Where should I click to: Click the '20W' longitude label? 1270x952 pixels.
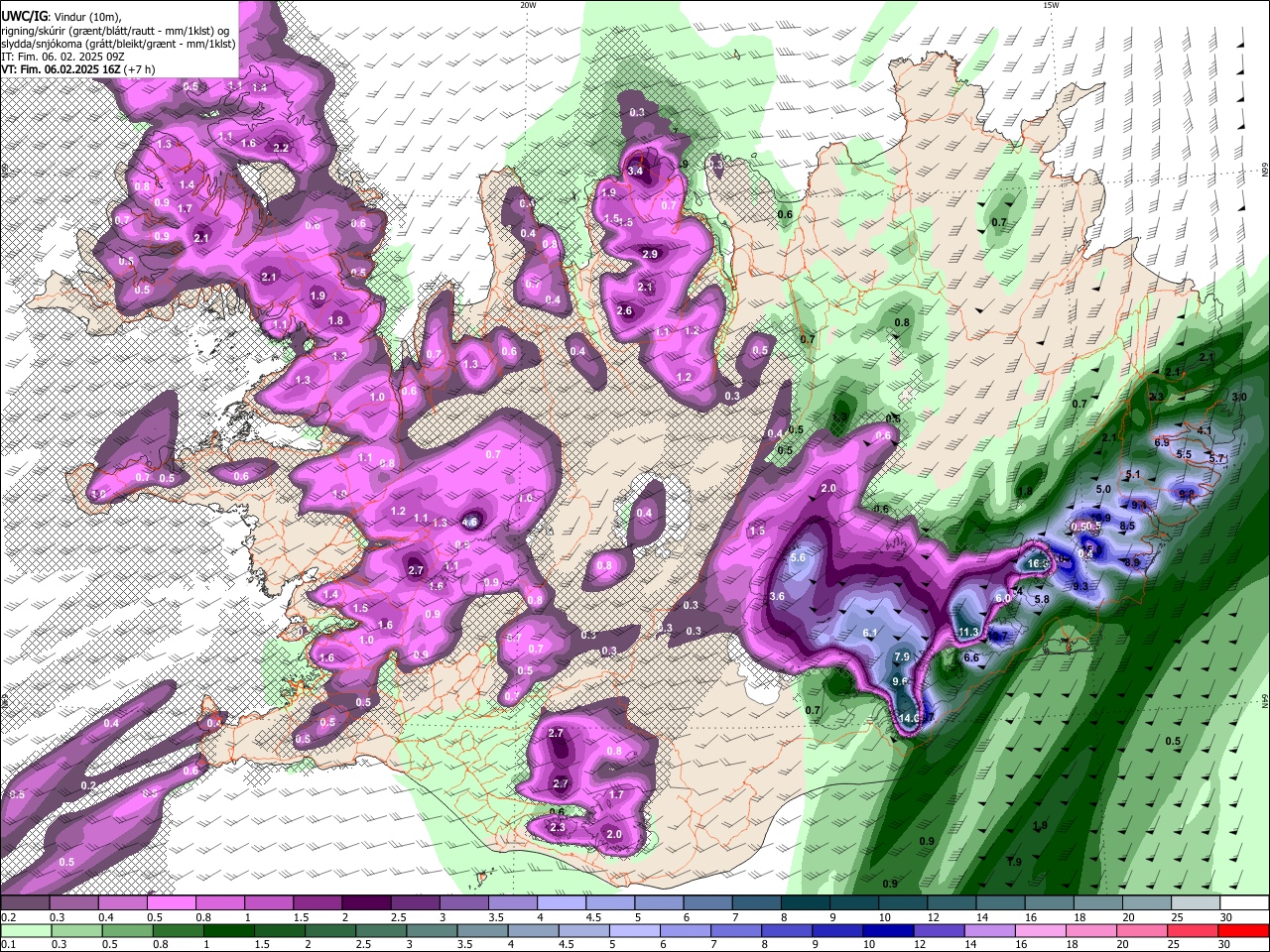[x=528, y=5]
